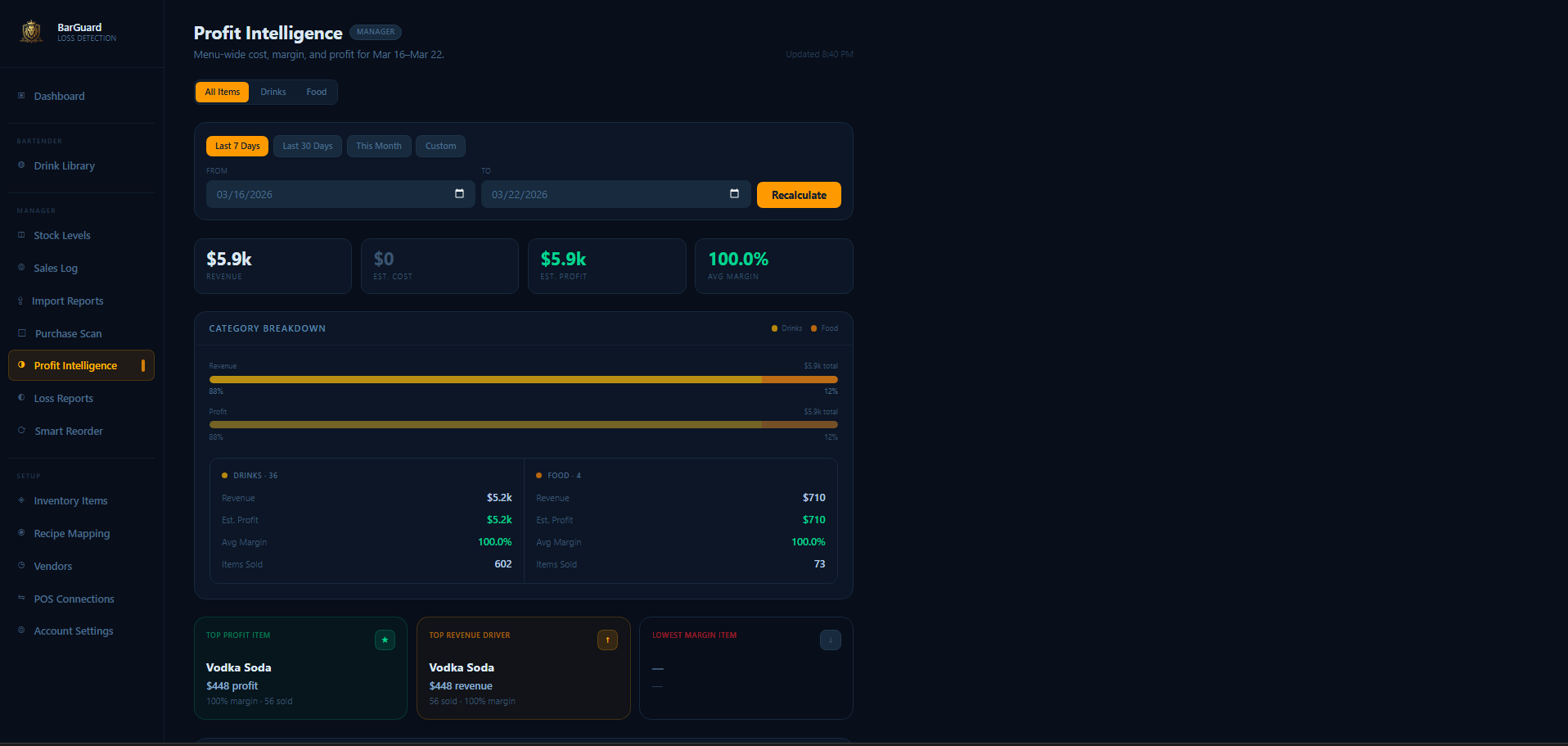Click the Recalculate button
The image size is (1568, 746).
(798, 195)
